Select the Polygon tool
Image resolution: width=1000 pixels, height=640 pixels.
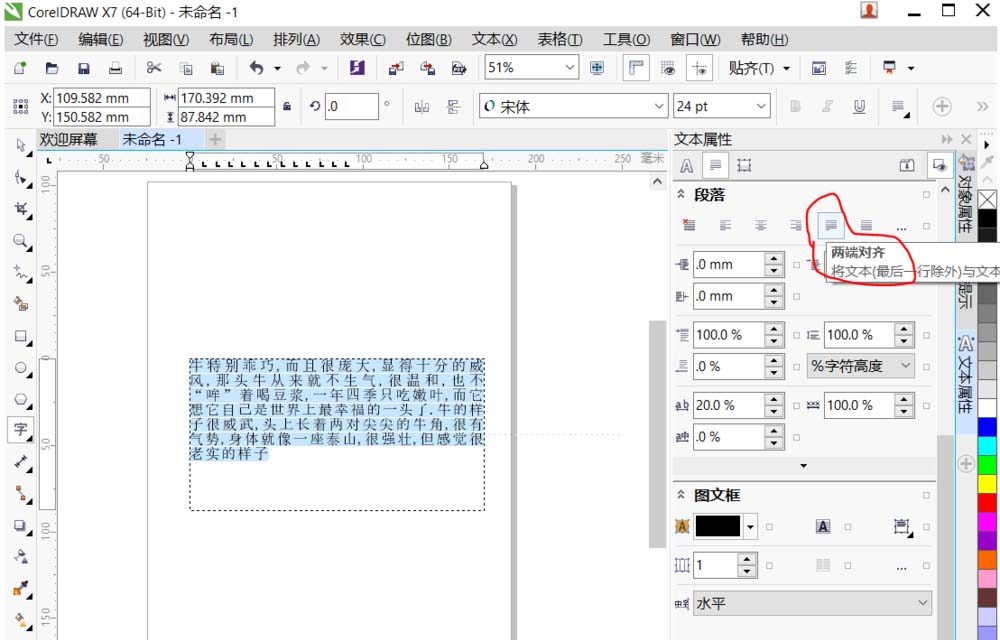click(x=21, y=399)
